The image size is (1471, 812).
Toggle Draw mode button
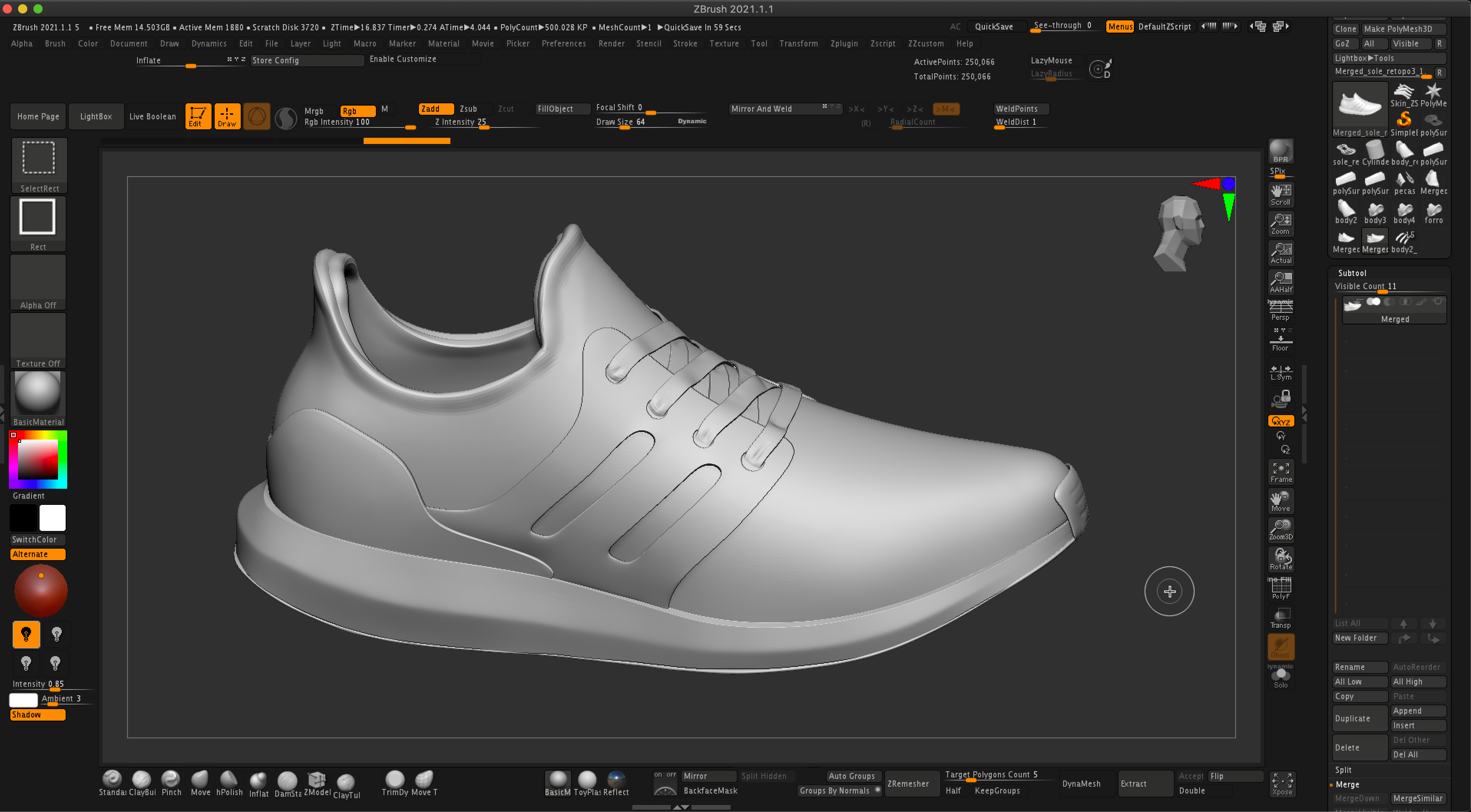227,116
